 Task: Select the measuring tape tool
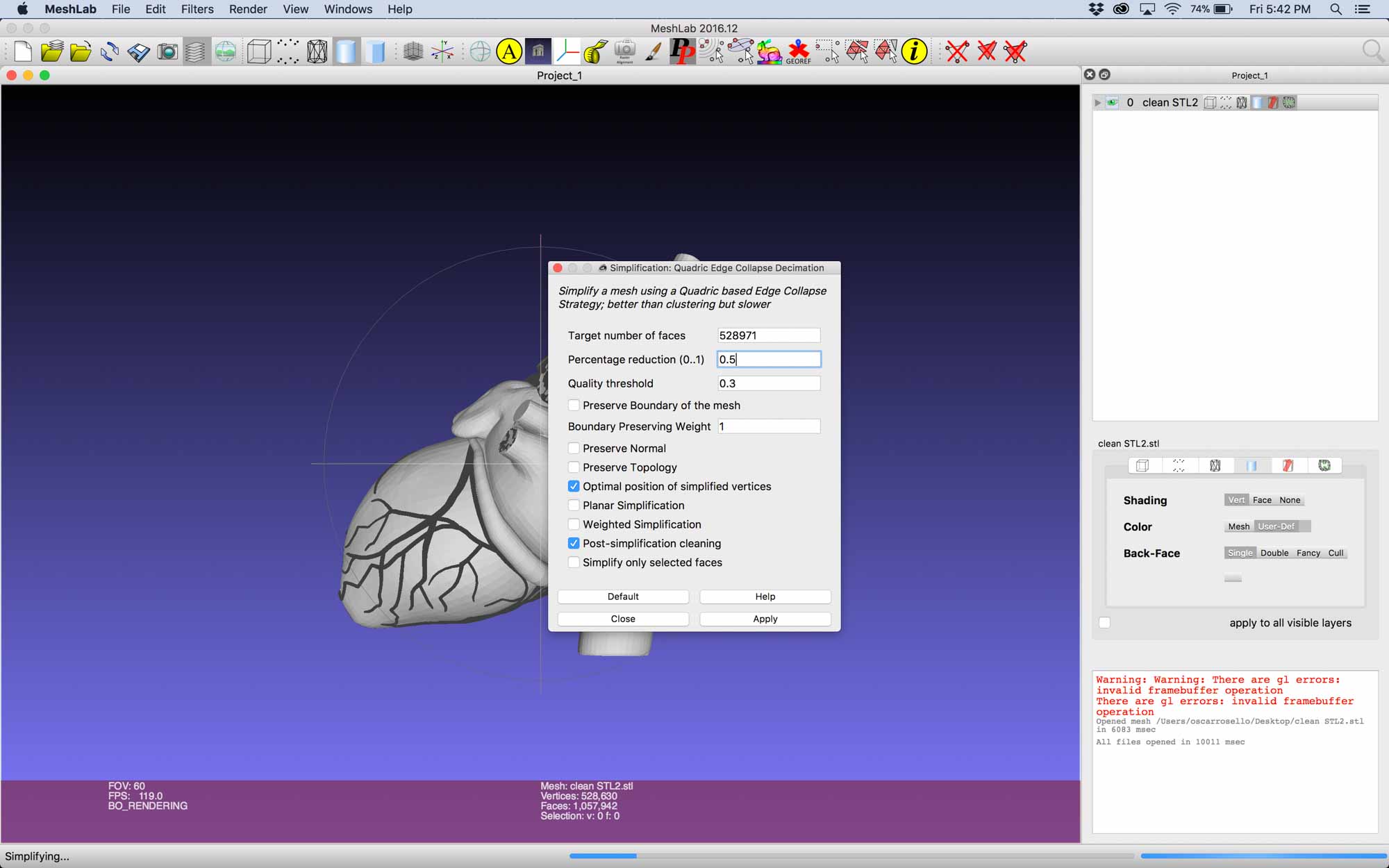(595, 51)
